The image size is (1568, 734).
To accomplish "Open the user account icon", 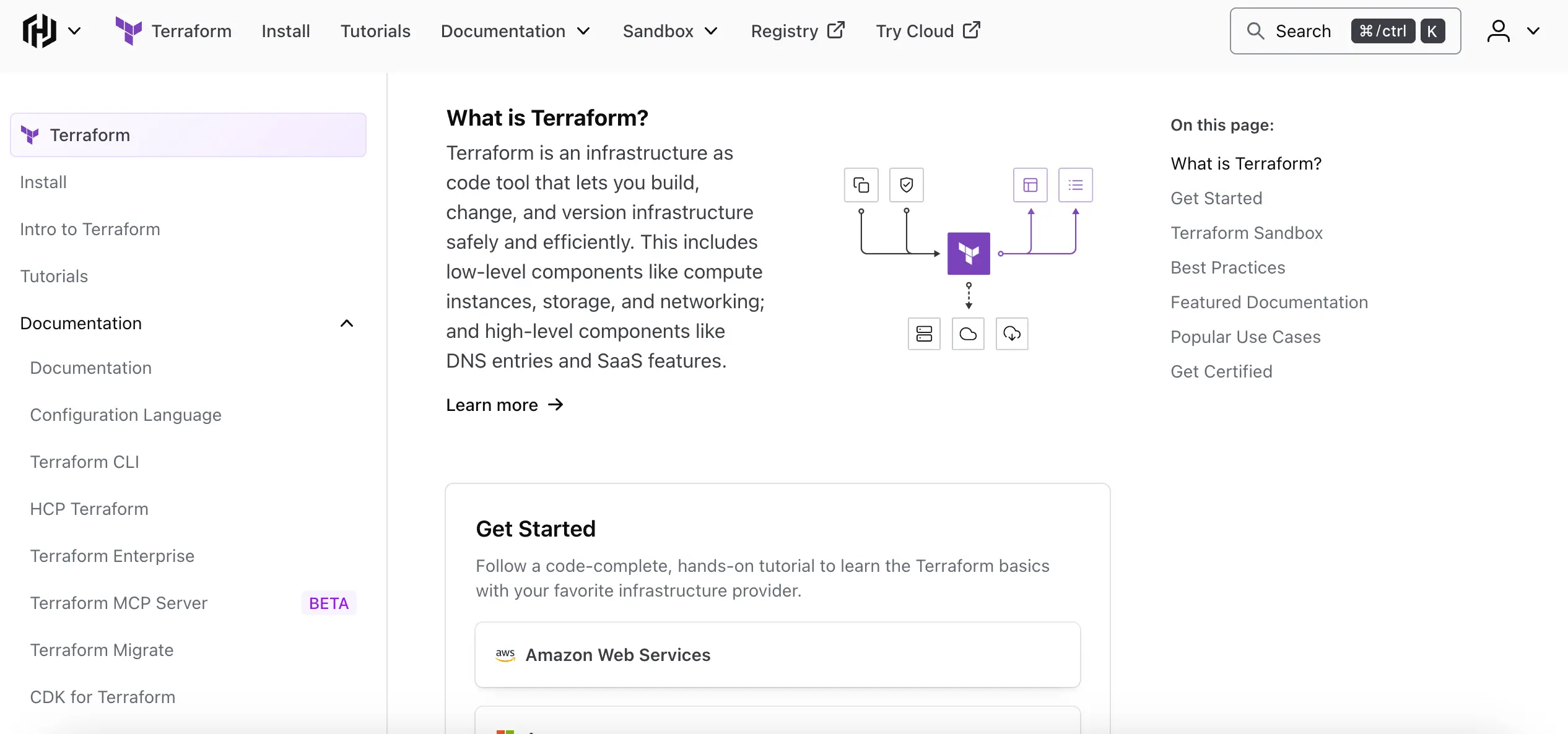I will 1498,30.
